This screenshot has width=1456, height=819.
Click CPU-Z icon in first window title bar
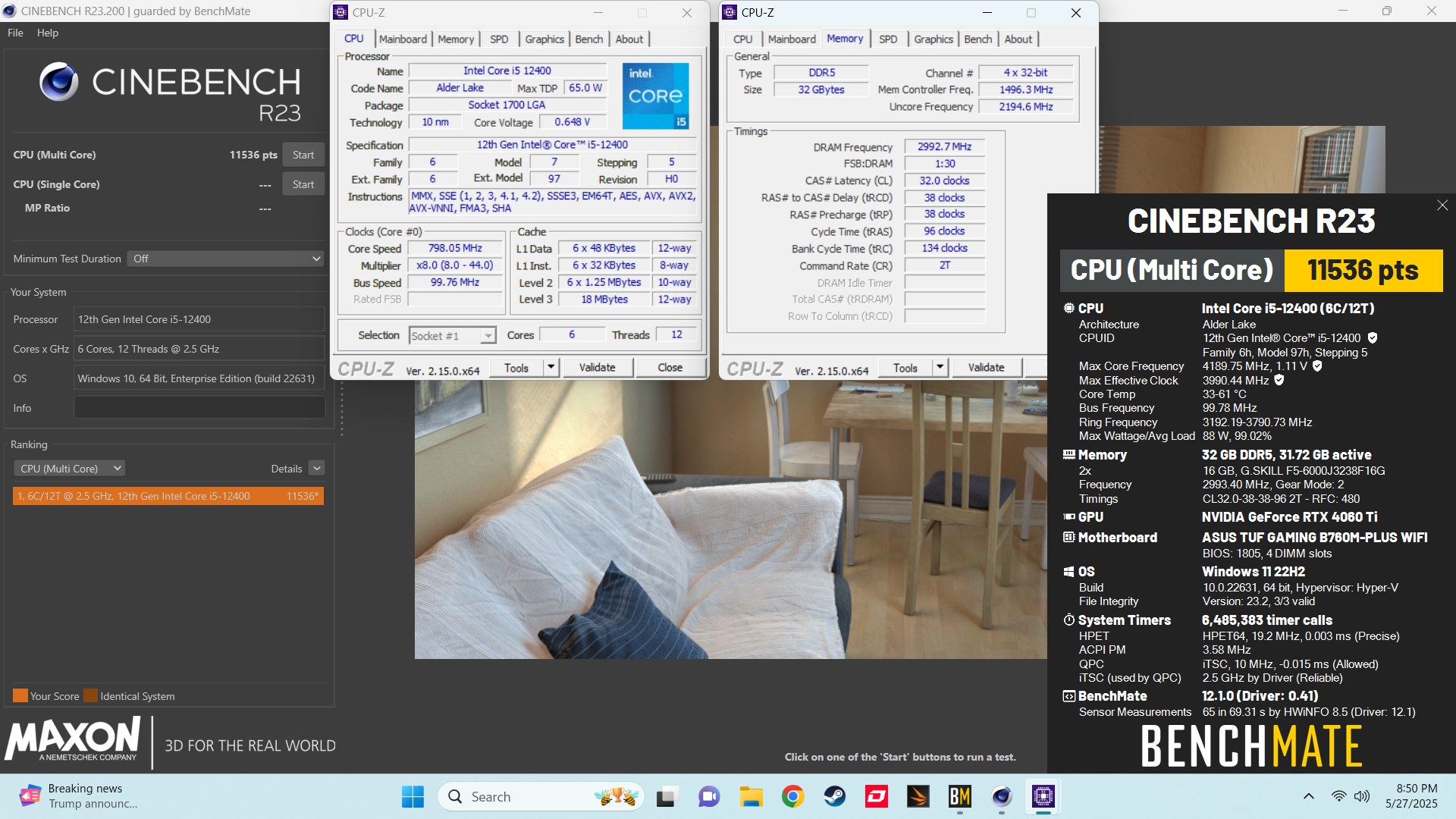coord(340,12)
